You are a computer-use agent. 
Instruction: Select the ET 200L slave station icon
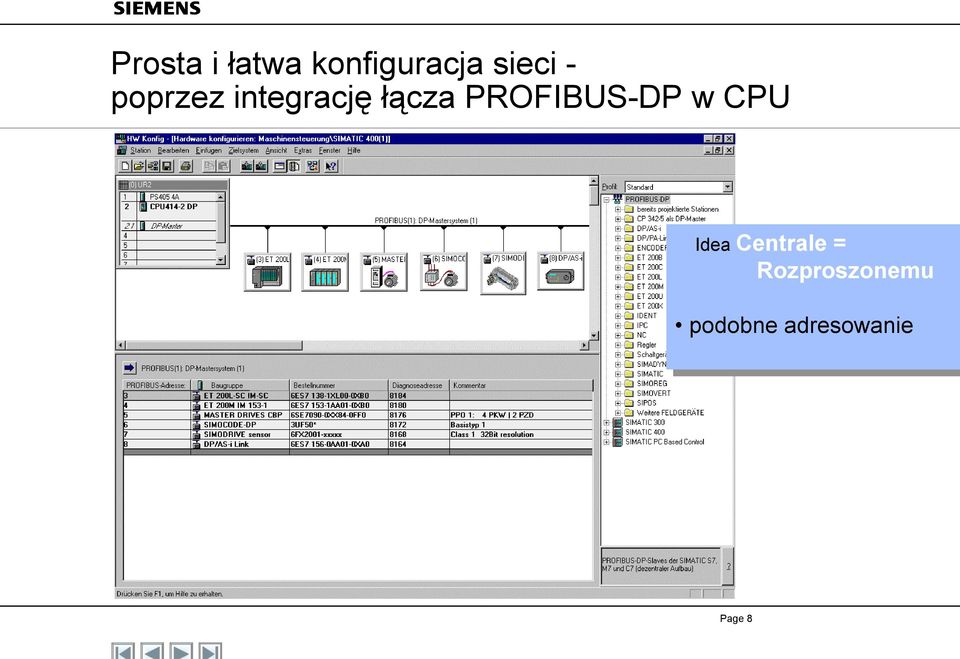(268, 272)
